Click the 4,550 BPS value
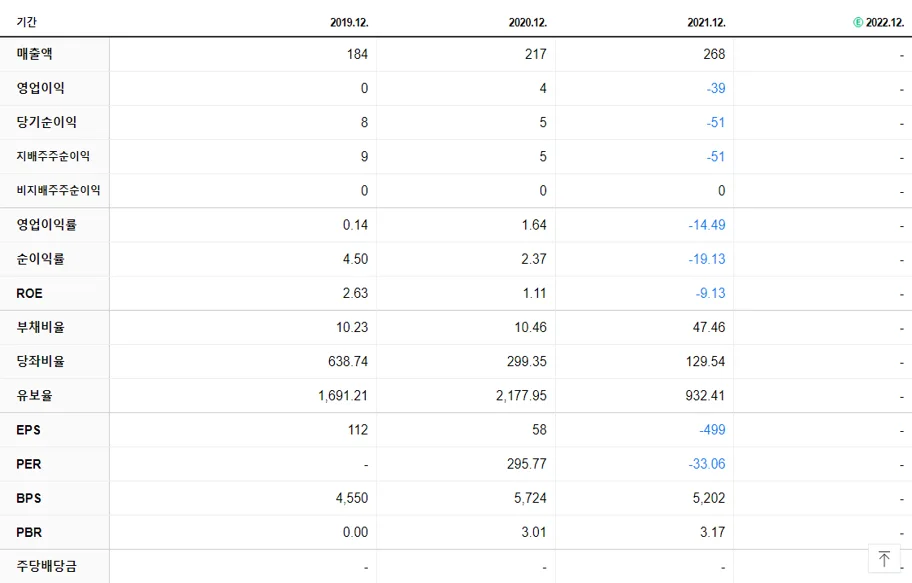The height and width of the screenshot is (583, 912). (x=352, y=498)
